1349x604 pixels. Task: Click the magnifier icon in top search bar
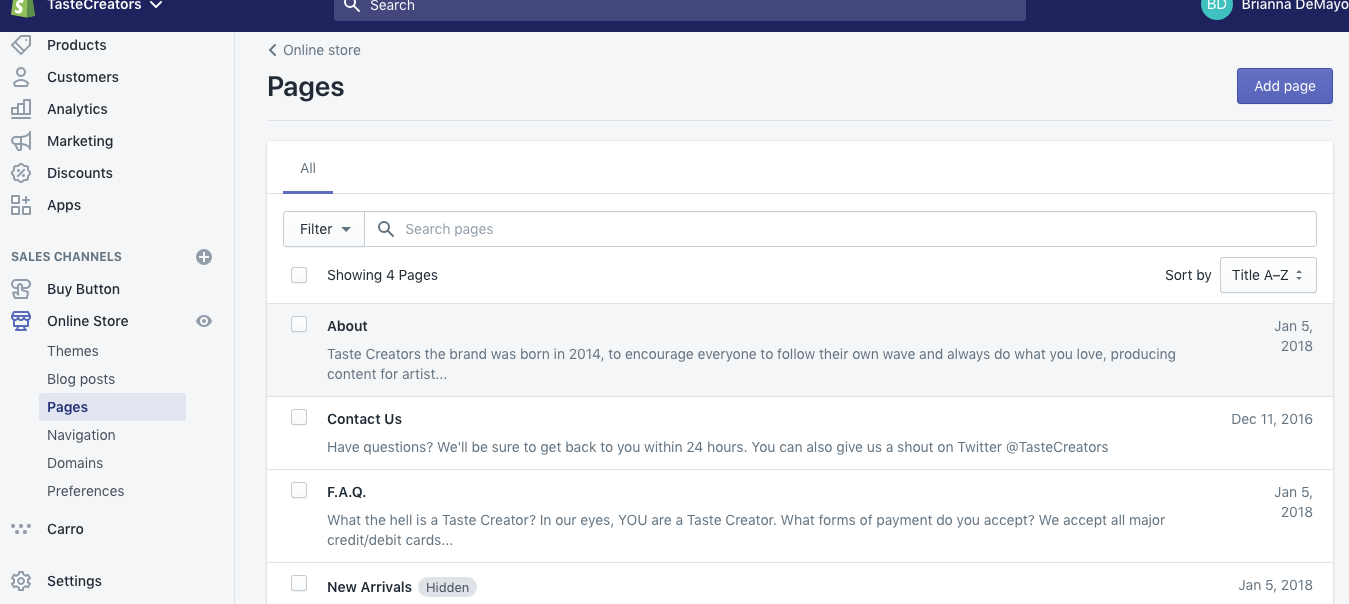(x=351, y=6)
